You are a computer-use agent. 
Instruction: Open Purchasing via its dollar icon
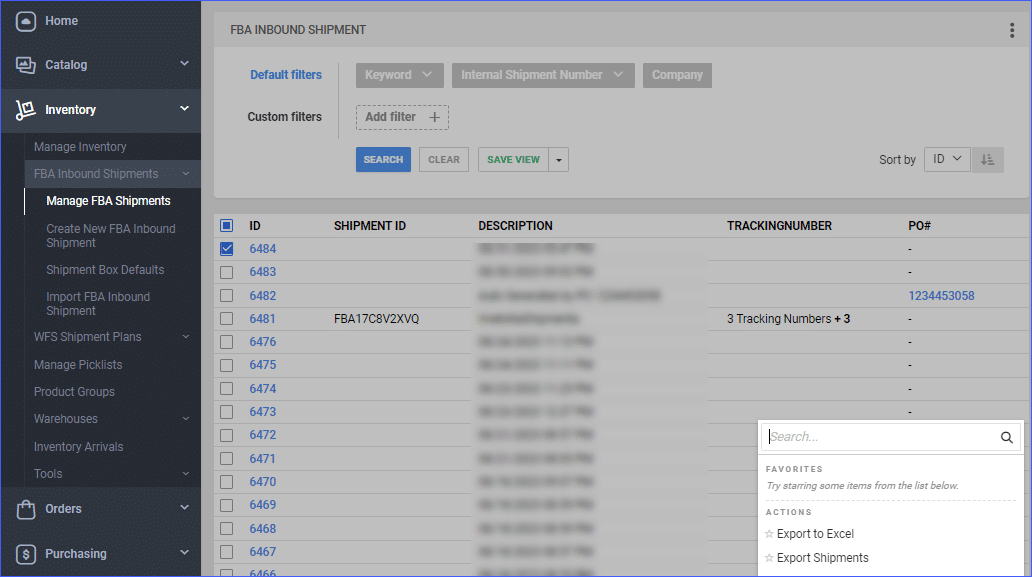coord(25,553)
